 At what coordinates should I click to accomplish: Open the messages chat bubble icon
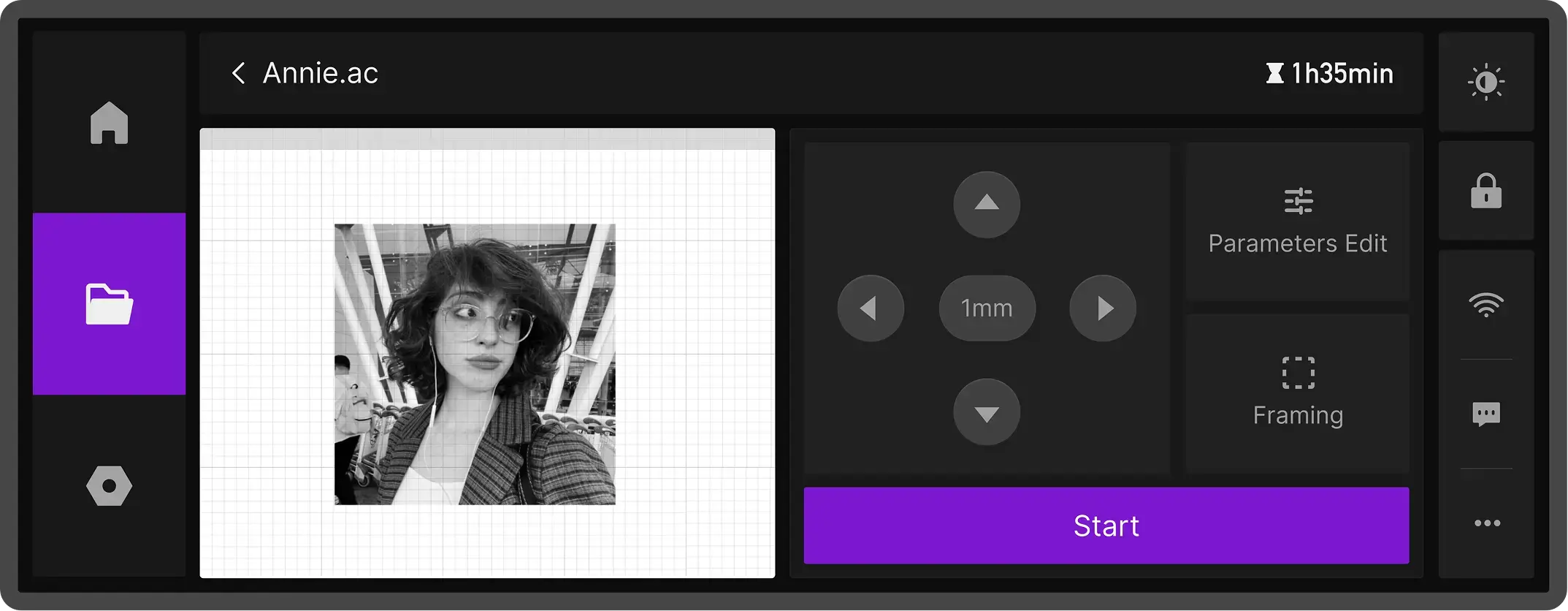(x=1486, y=414)
